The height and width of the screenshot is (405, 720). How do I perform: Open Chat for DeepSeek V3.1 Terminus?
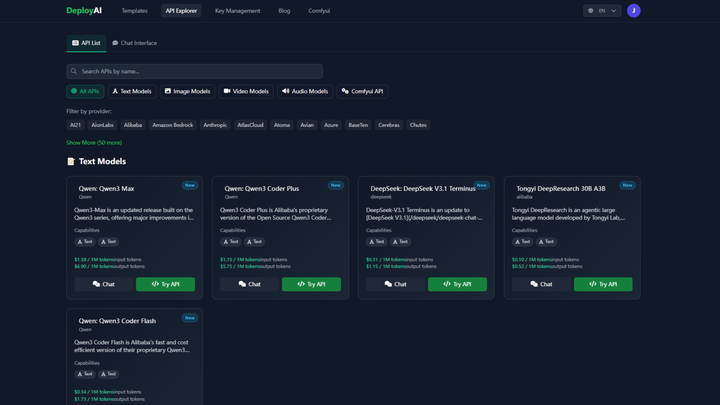[395, 284]
